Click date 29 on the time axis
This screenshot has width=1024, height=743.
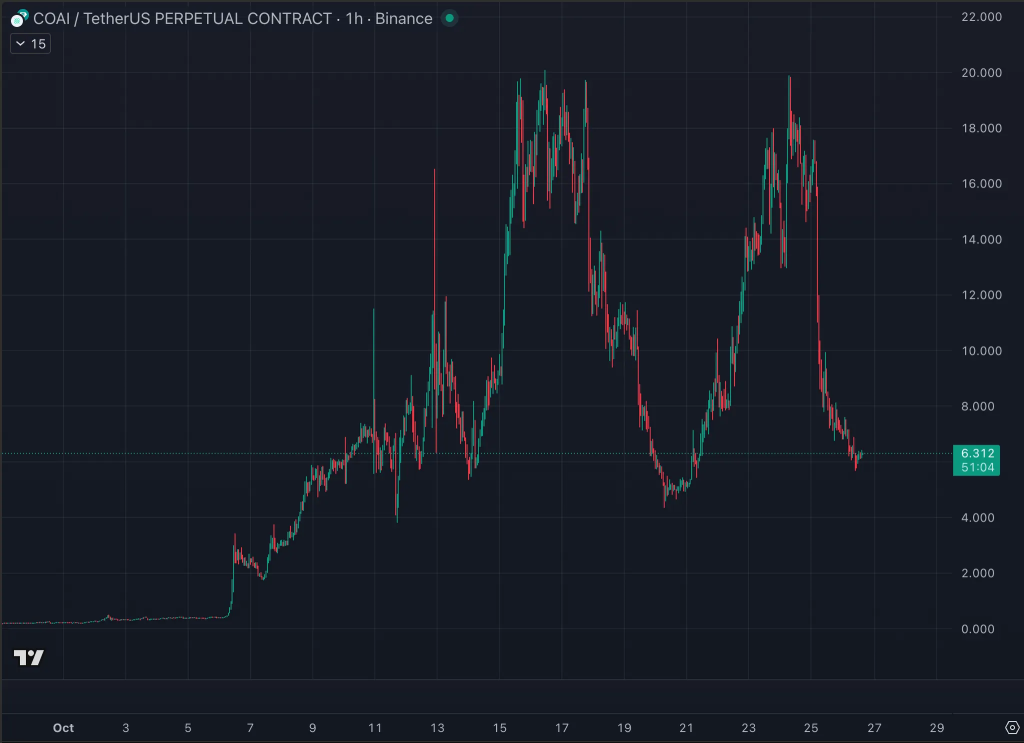tap(936, 728)
